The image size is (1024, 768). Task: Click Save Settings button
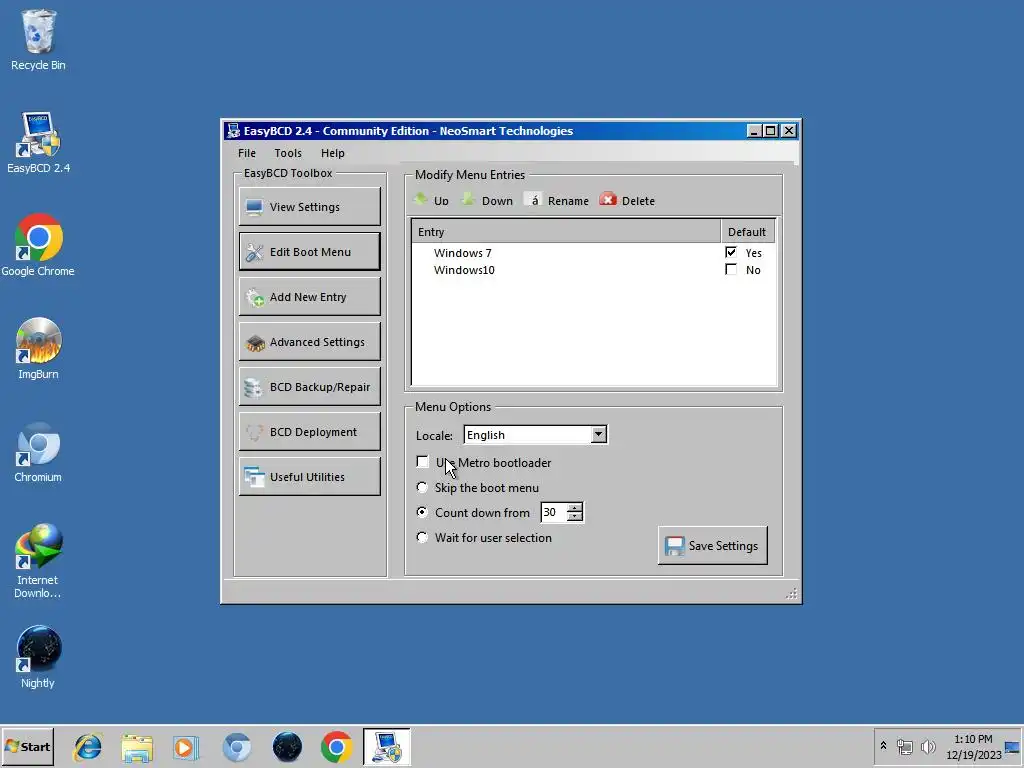712,545
